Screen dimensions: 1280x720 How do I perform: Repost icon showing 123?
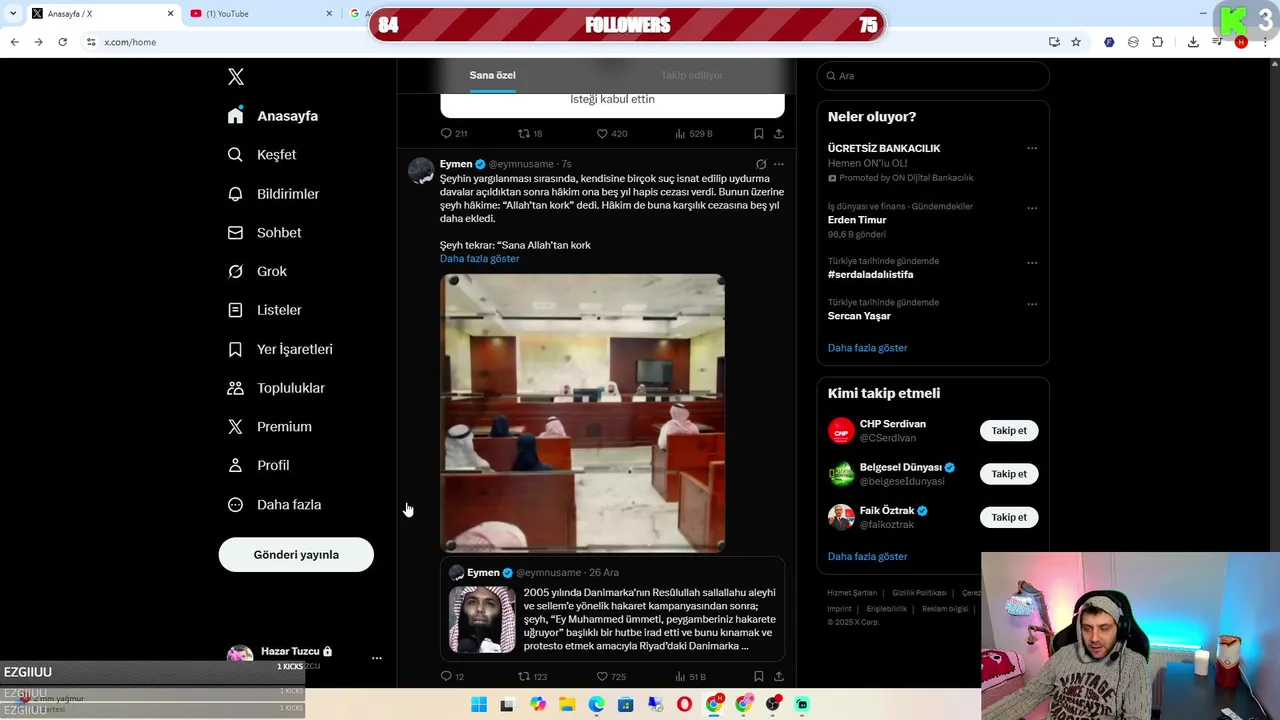[x=523, y=677]
